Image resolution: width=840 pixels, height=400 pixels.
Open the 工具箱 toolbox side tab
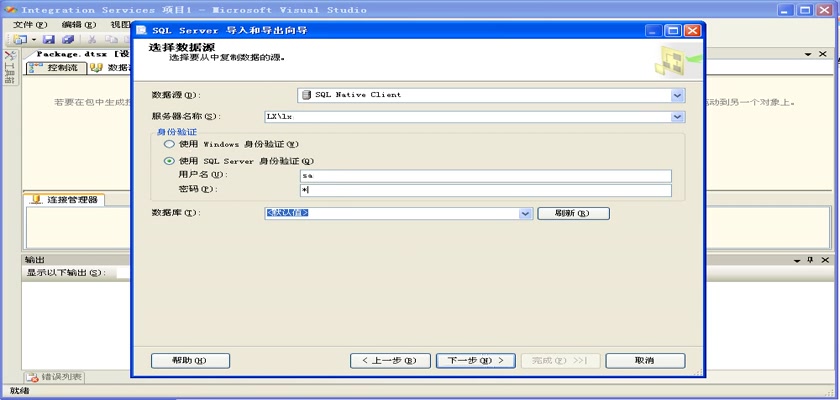pyautogui.click(x=10, y=67)
